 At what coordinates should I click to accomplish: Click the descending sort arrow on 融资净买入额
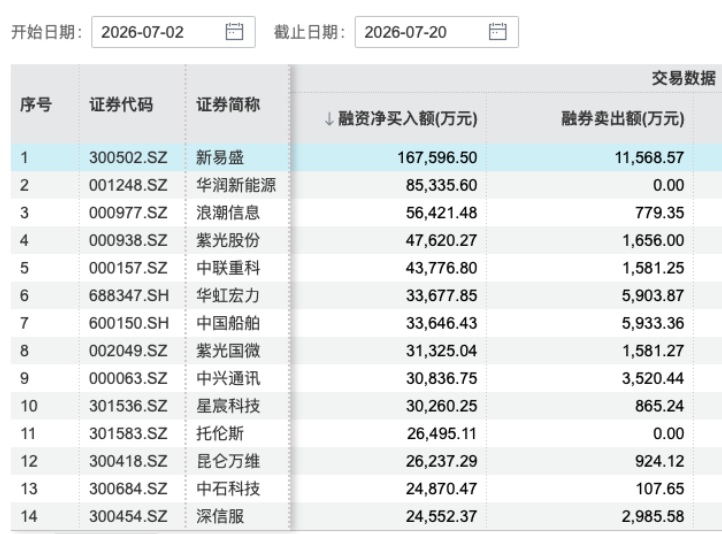point(329,119)
